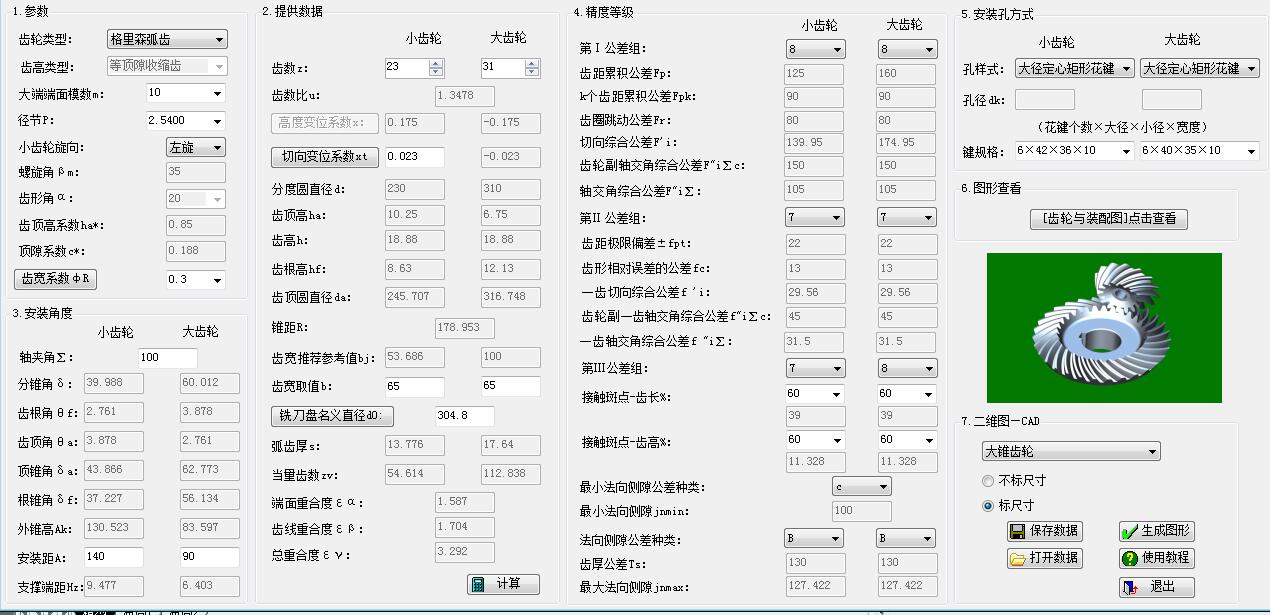Click the folder icon 打开数据 button
Viewport: 1270px width, 615px height.
1044,558
